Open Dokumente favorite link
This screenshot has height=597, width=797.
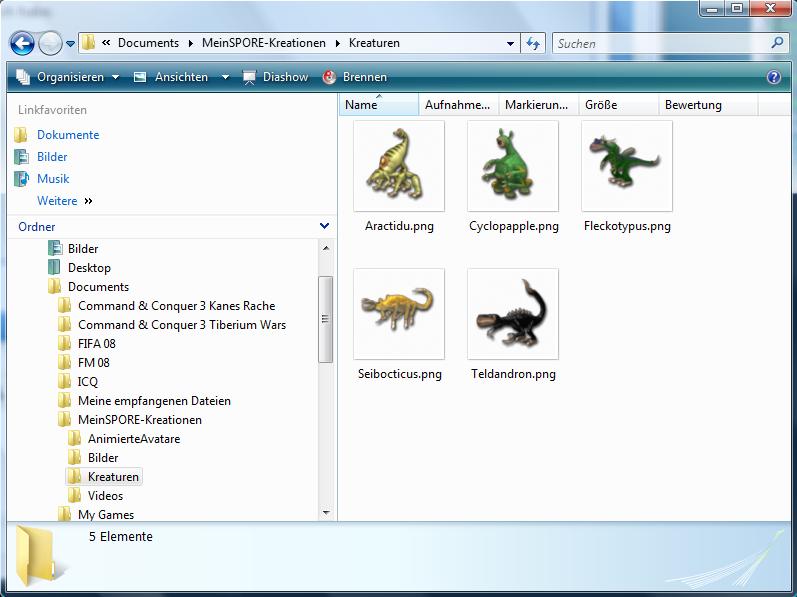click(x=68, y=135)
